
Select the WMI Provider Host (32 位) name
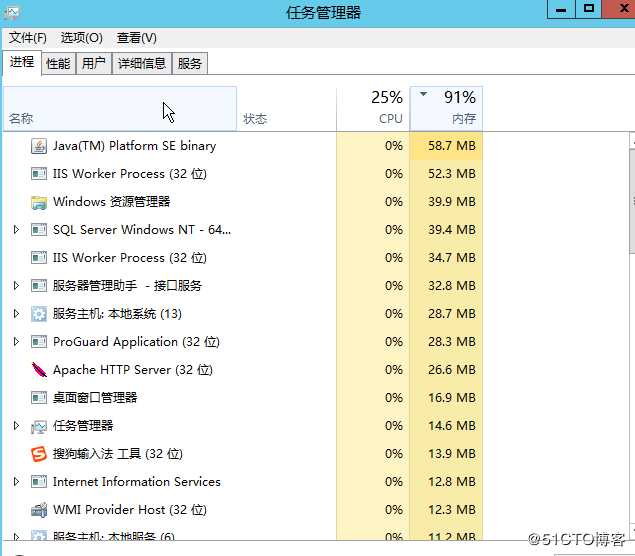(x=130, y=509)
